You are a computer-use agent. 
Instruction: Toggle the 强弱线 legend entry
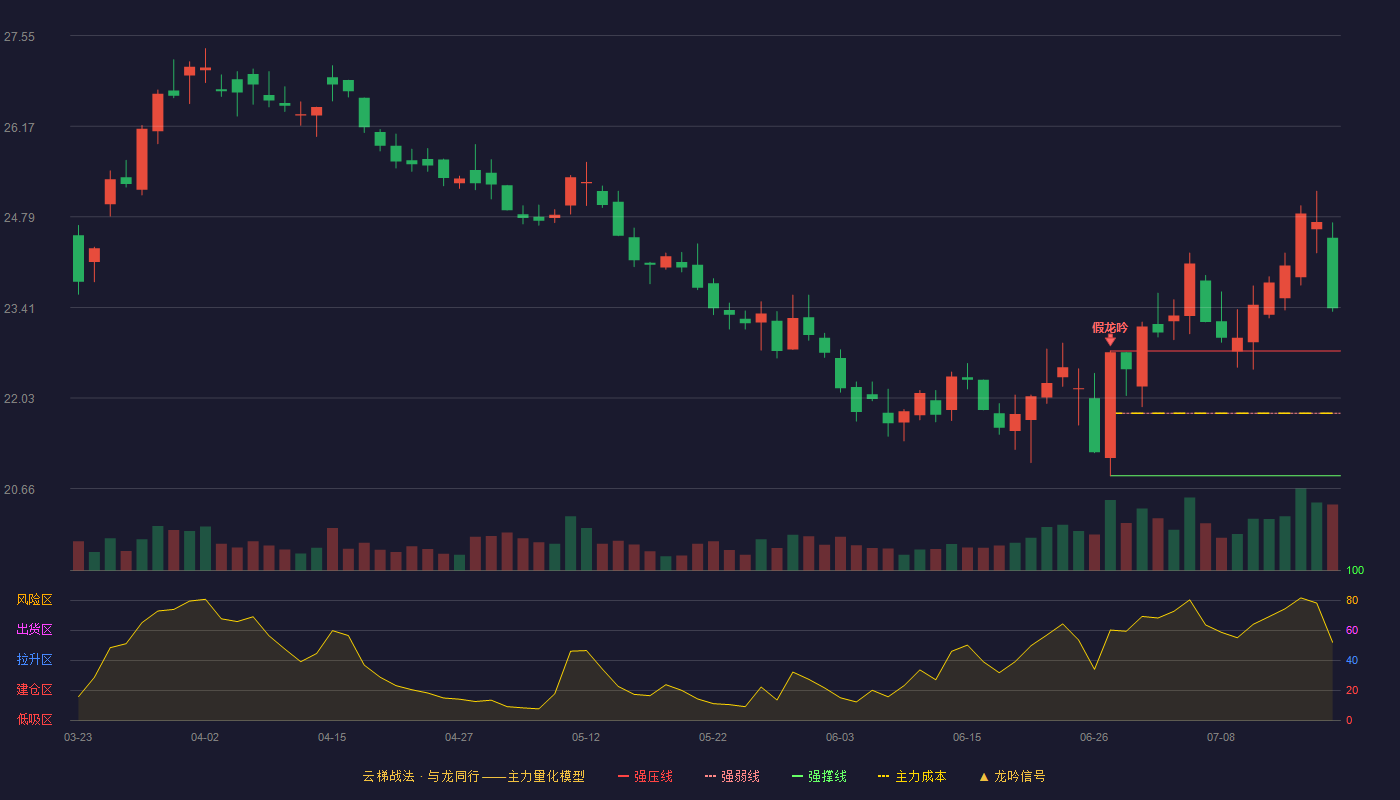pos(732,776)
